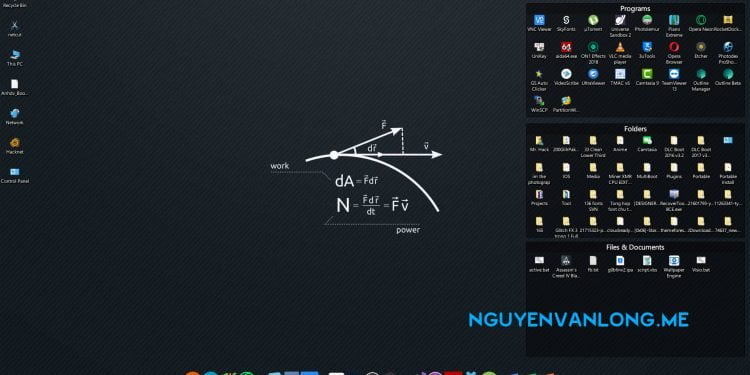Image resolution: width=750 pixels, height=375 pixels.
Task: Launch ON1 Effects 2018
Action: click(593, 53)
